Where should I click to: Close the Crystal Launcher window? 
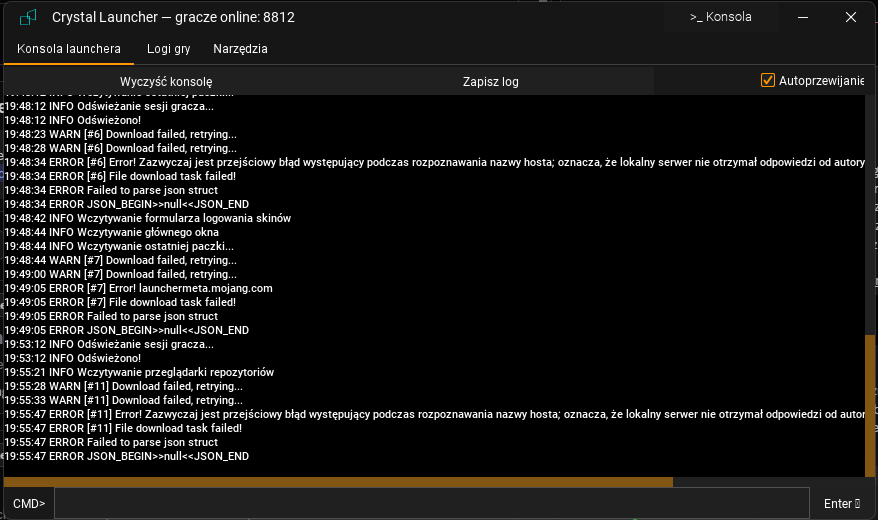tap(850, 17)
